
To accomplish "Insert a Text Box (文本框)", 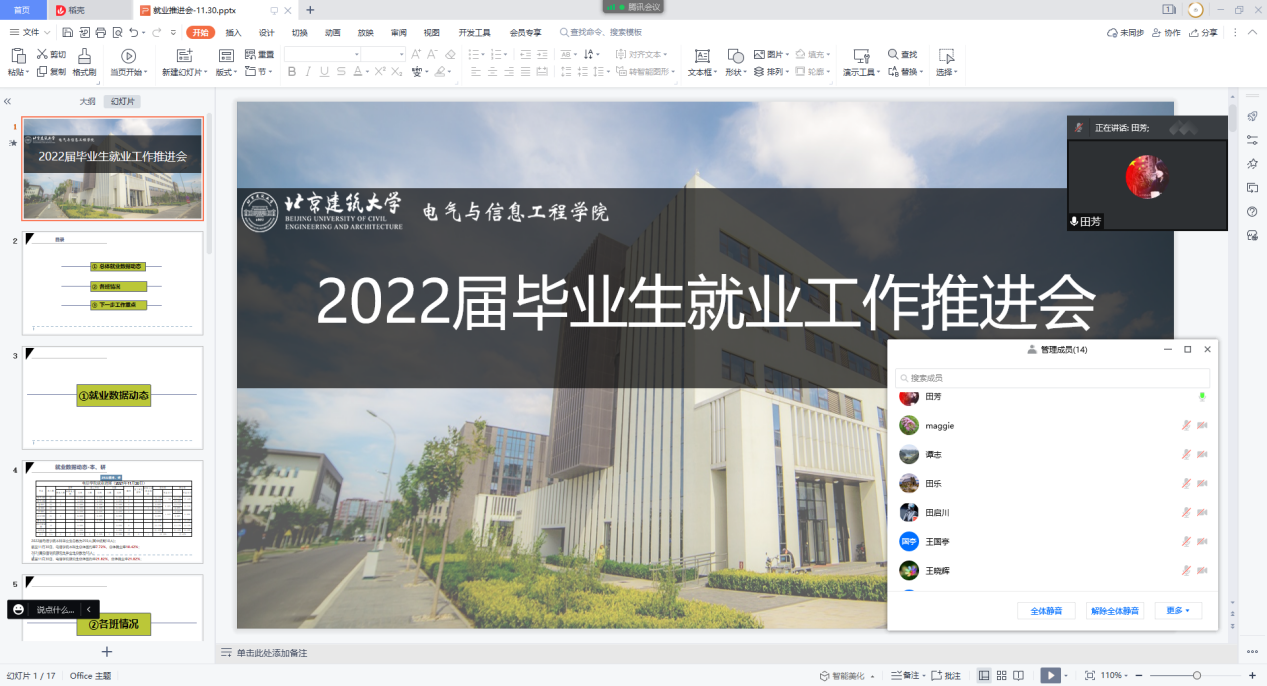I will [702, 56].
